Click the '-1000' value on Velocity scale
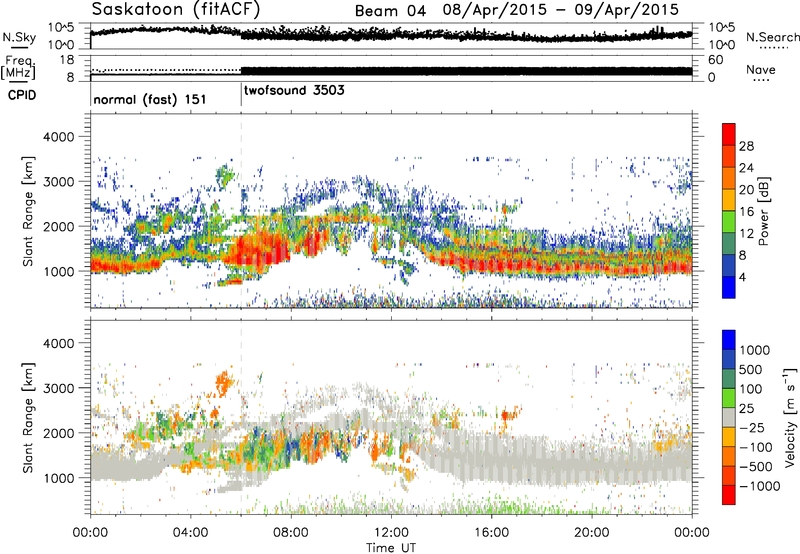Image resolution: width=800 pixels, height=554 pixels. (x=759, y=486)
